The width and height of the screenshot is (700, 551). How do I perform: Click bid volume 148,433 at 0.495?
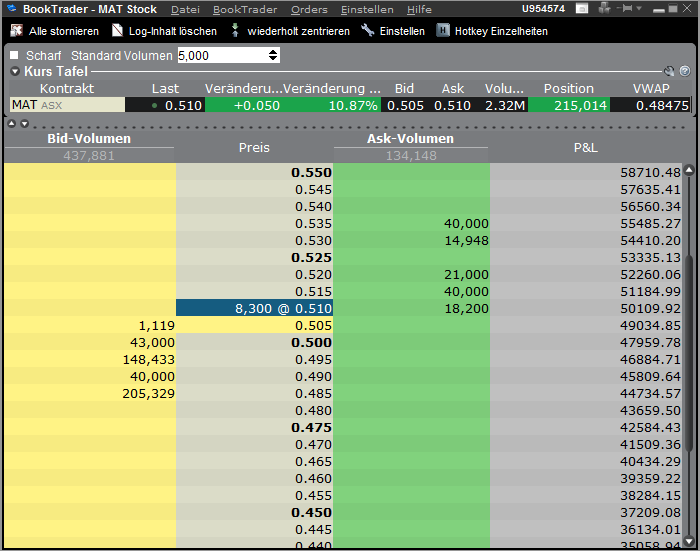coord(90,359)
